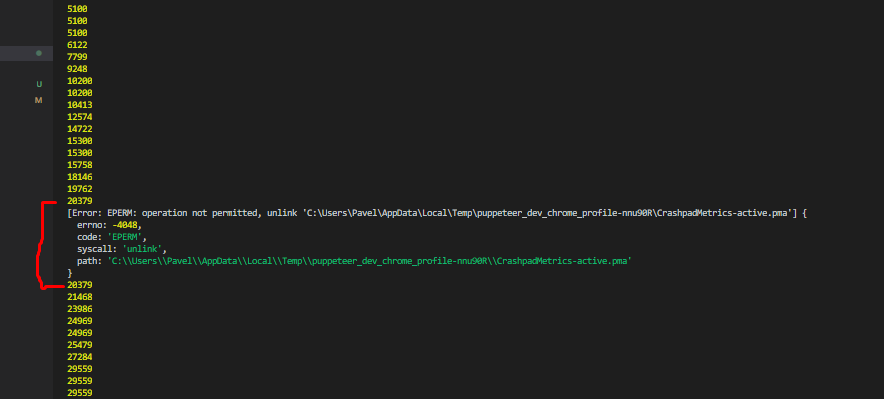Click the 21468 output line

[79, 297]
